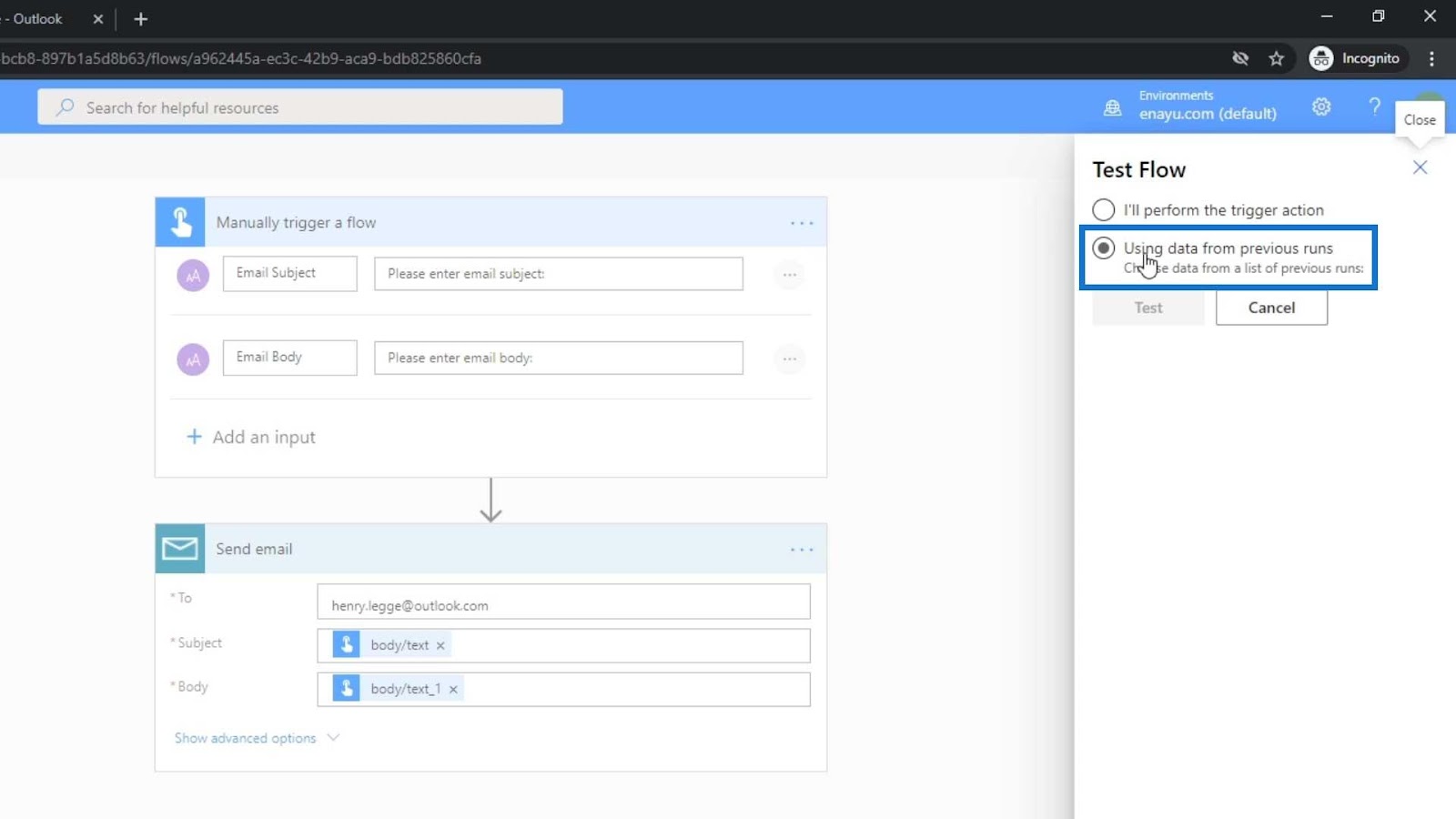Remove the body/text token from Subject
Image resolution: width=1456 pixels, height=819 pixels.
(x=440, y=645)
